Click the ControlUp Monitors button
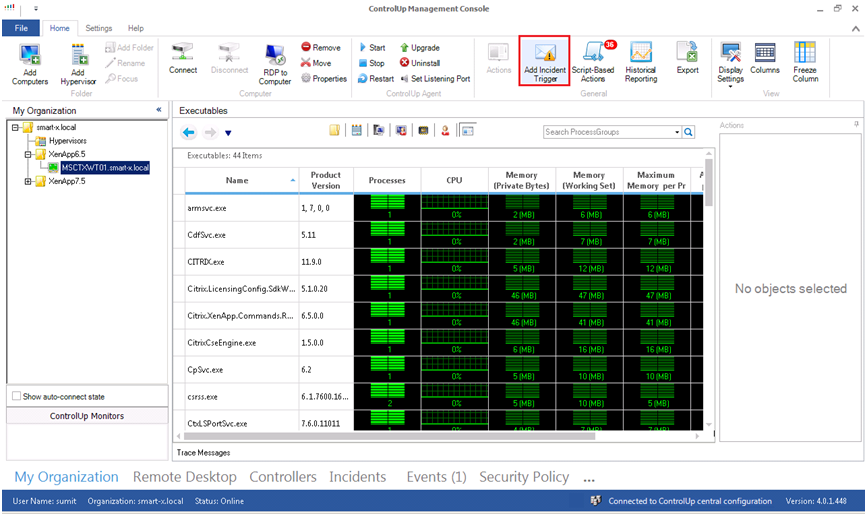 click(x=87, y=416)
